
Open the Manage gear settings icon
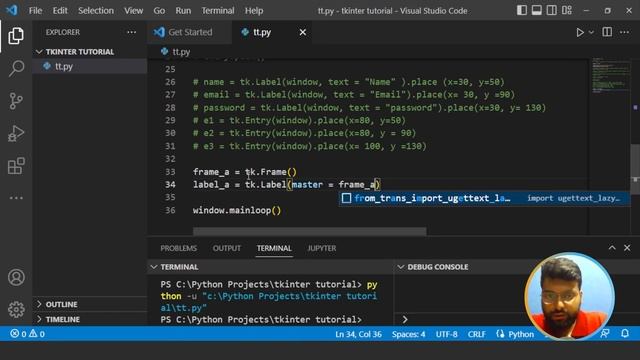point(16,309)
